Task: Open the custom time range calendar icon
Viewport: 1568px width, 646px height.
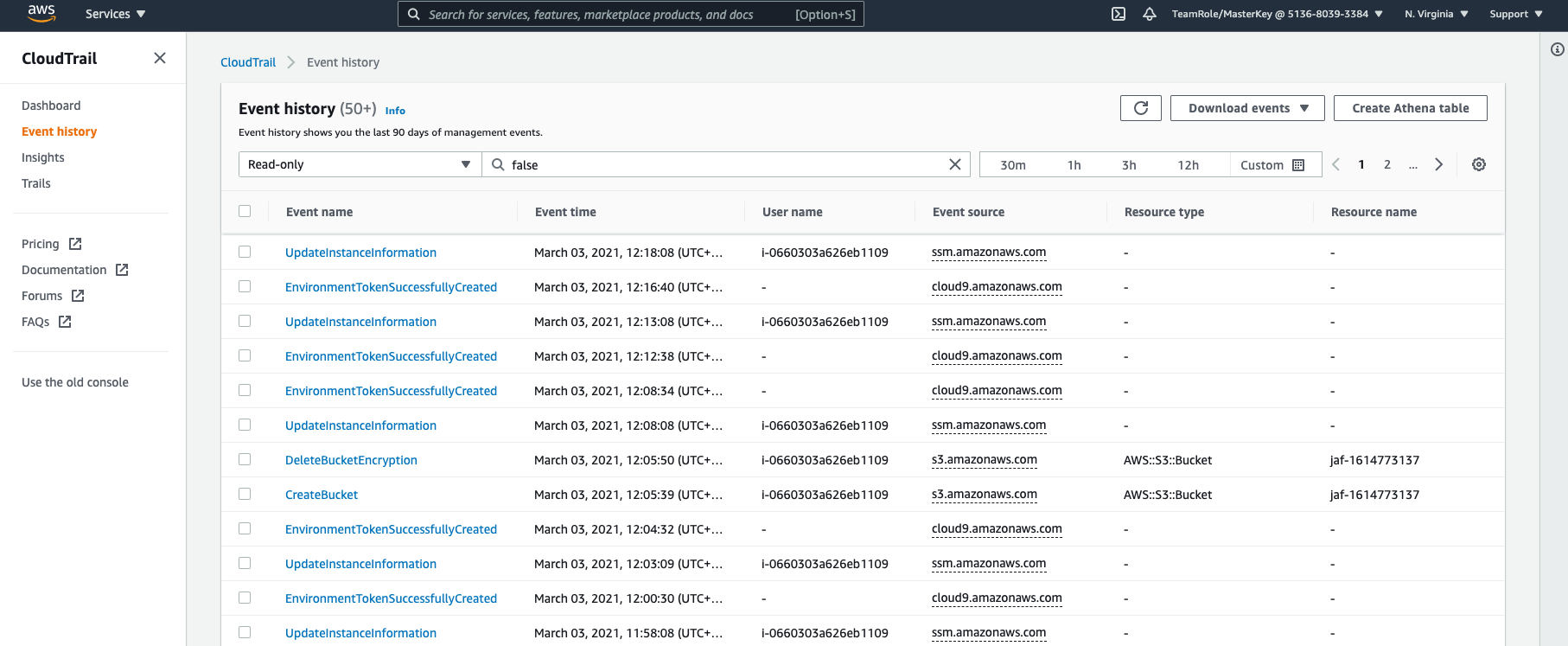Action: [1298, 165]
